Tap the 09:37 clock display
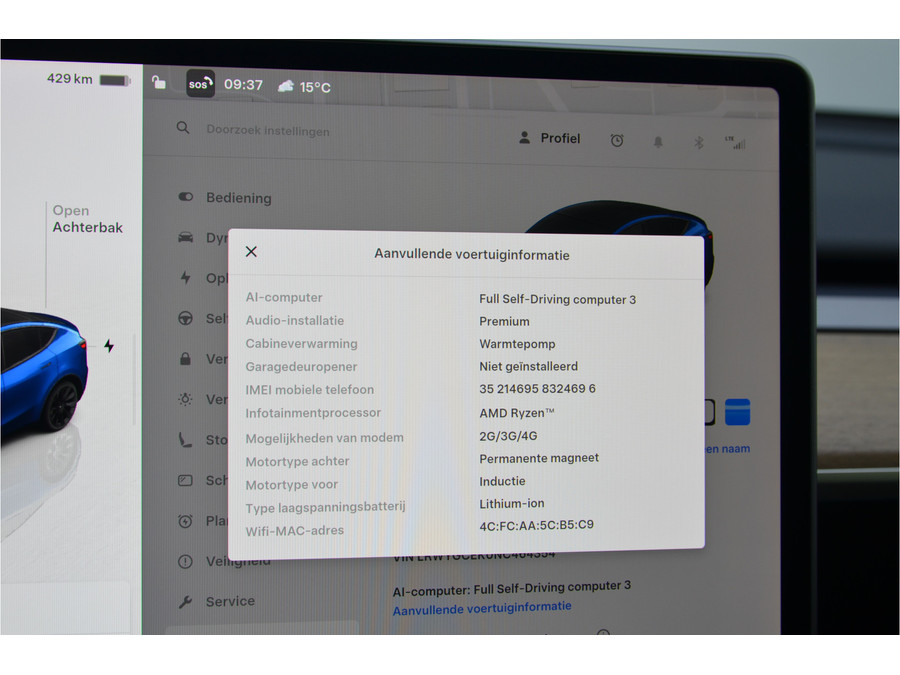The image size is (900, 675). 243,85
